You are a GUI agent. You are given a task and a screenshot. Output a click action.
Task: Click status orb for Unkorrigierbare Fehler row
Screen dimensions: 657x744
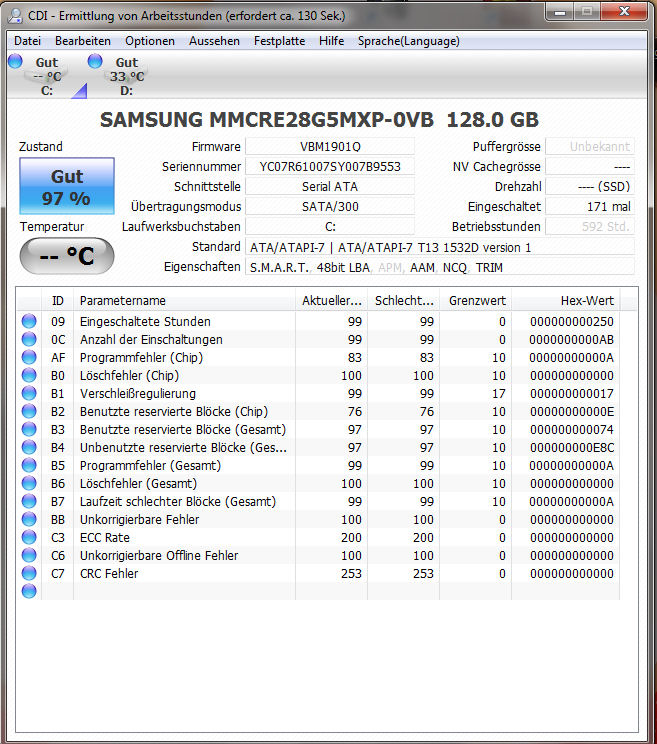tap(29, 520)
